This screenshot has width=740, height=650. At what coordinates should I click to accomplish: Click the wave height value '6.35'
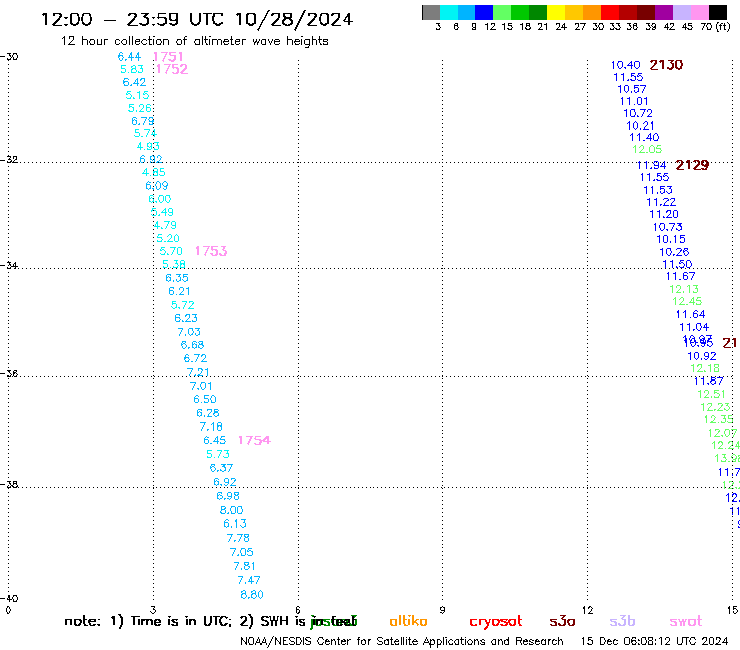(x=177, y=278)
